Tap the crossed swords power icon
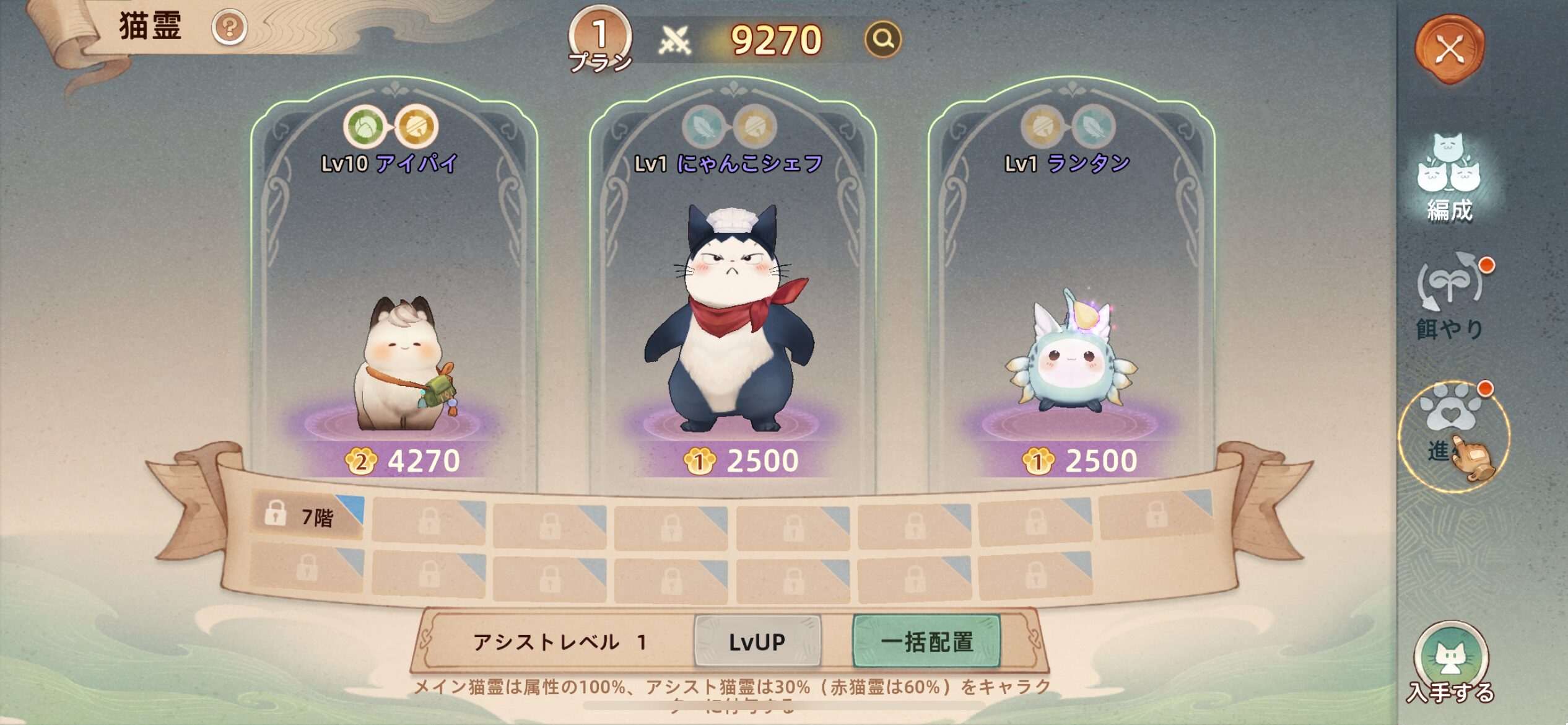 (674, 41)
